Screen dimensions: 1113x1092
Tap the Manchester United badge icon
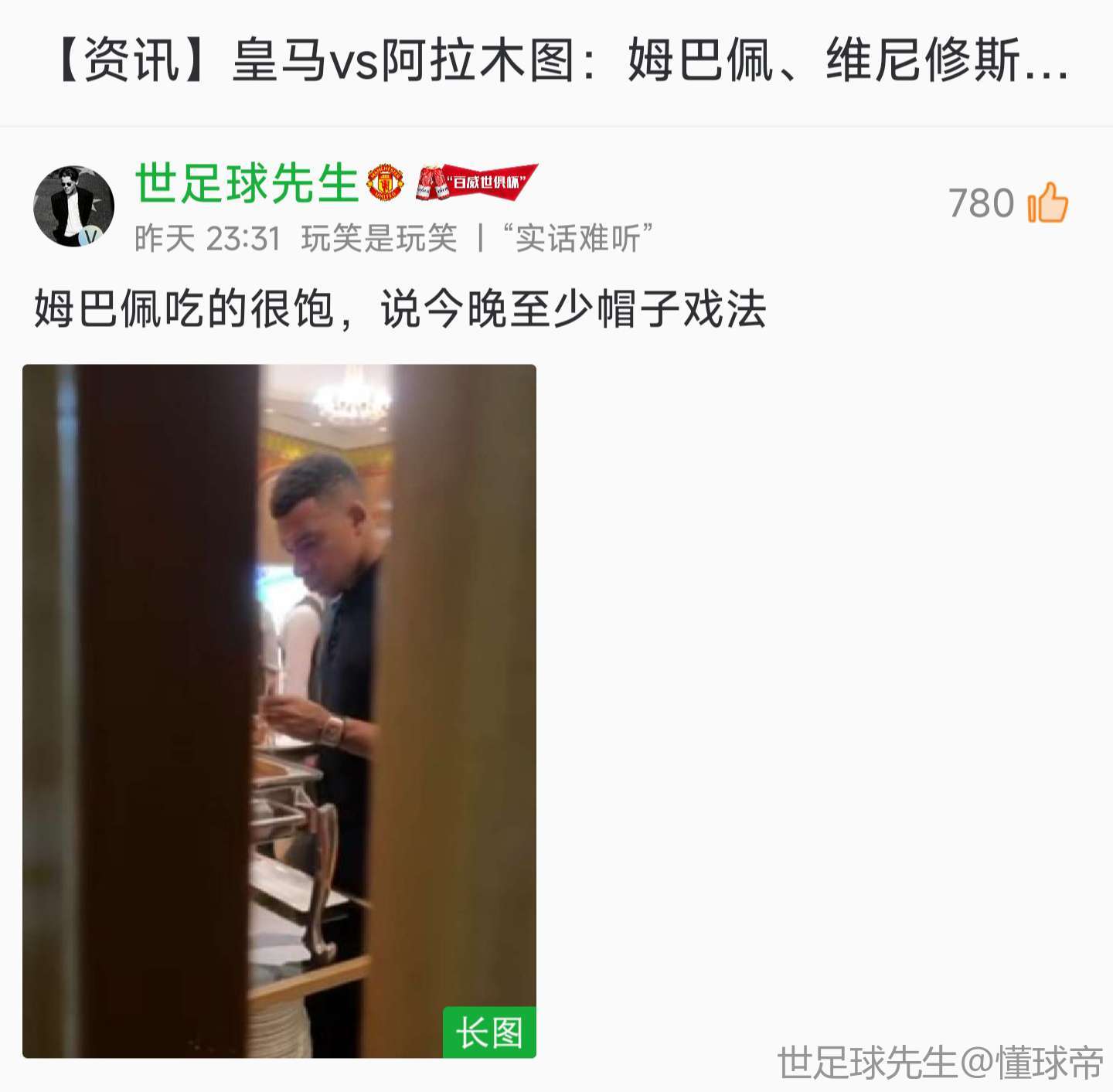point(385,182)
